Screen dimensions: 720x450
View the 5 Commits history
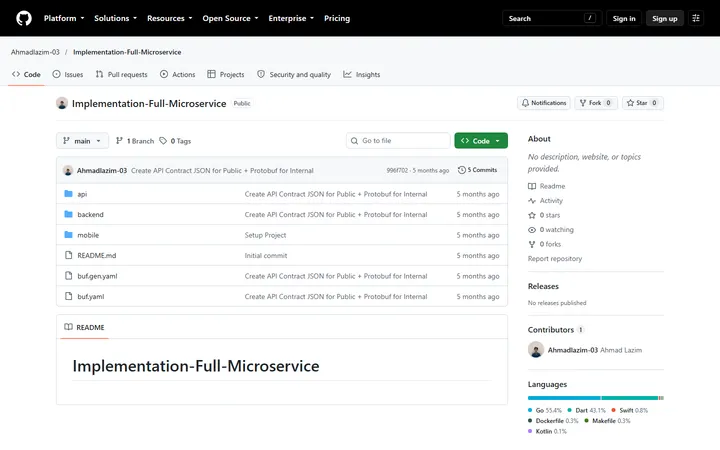pos(477,170)
